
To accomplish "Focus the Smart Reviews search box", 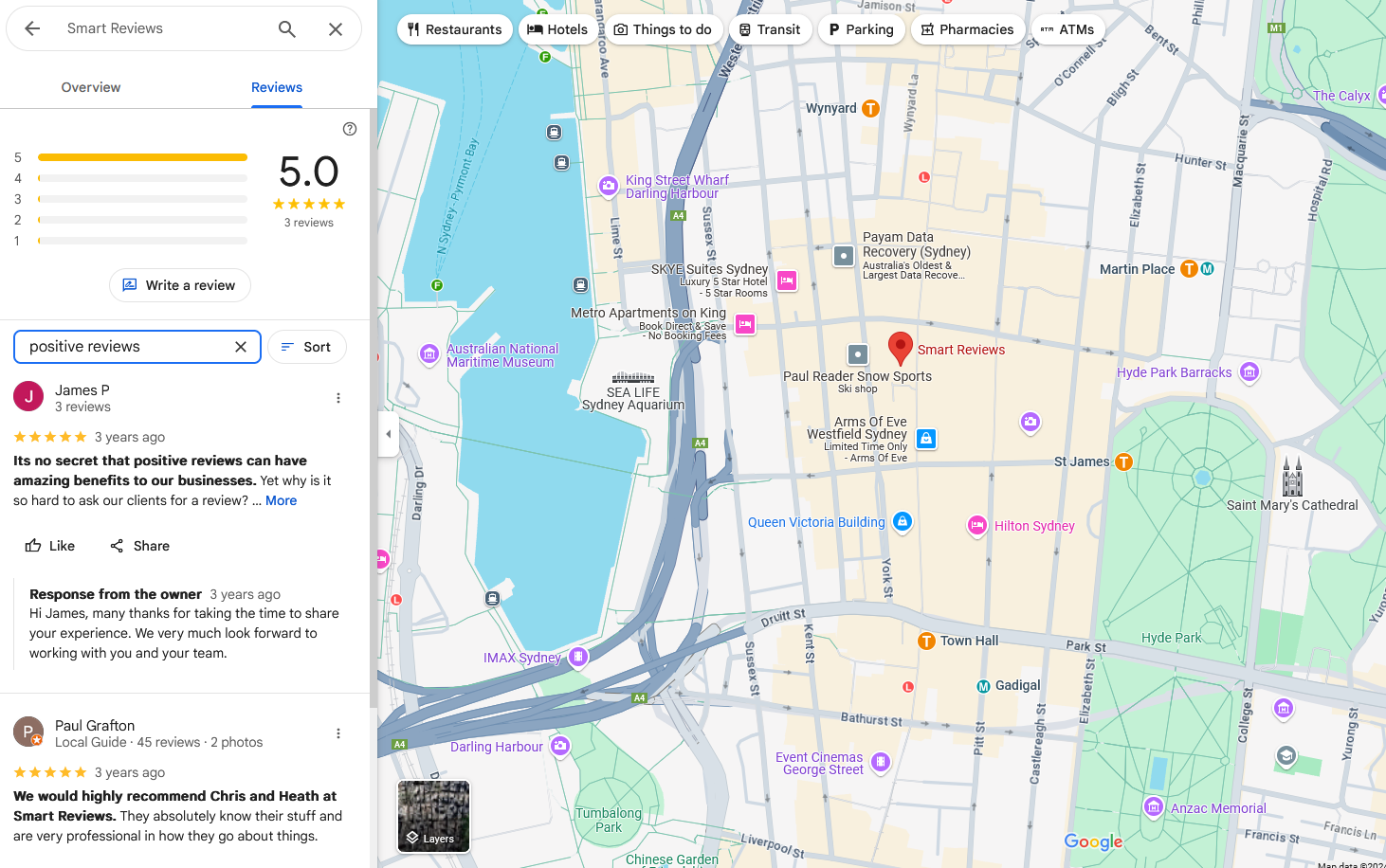I will (161, 28).
